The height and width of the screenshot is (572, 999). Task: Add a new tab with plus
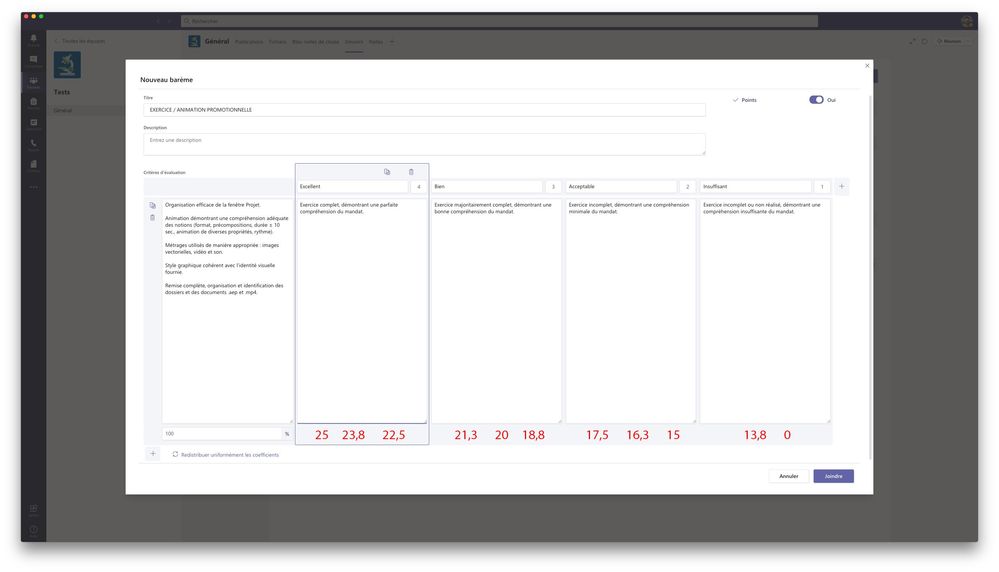point(392,42)
